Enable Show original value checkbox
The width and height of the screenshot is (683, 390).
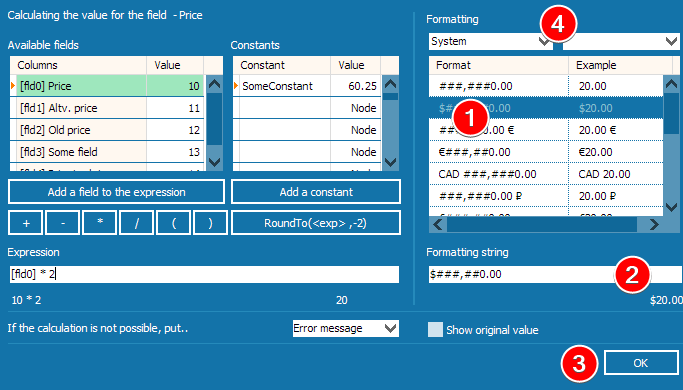coord(435,329)
